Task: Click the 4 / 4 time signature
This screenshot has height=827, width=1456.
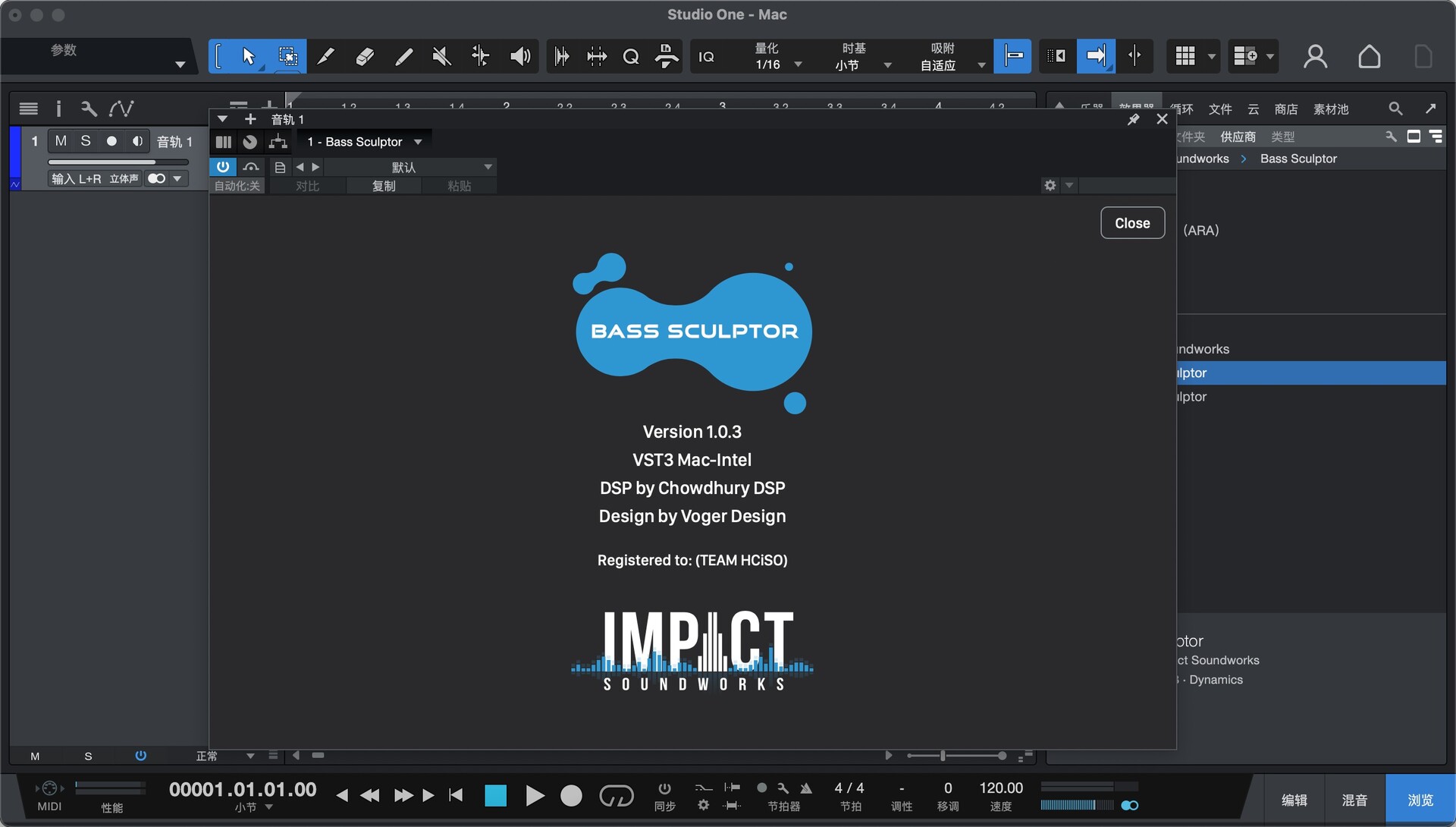Action: pyautogui.click(x=849, y=788)
